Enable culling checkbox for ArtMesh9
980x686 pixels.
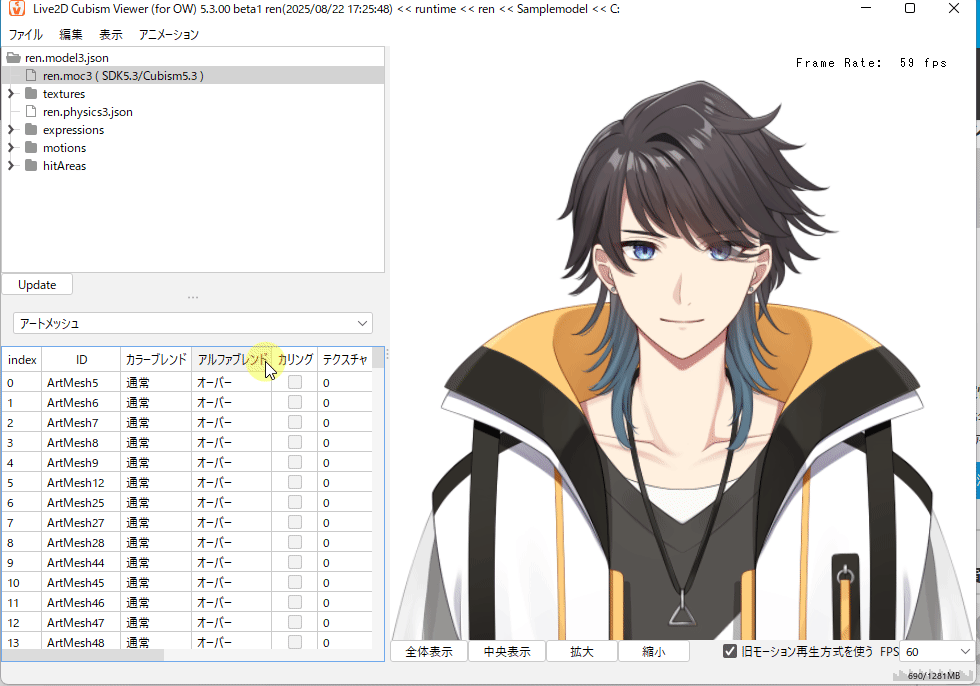click(x=295, y=462)
